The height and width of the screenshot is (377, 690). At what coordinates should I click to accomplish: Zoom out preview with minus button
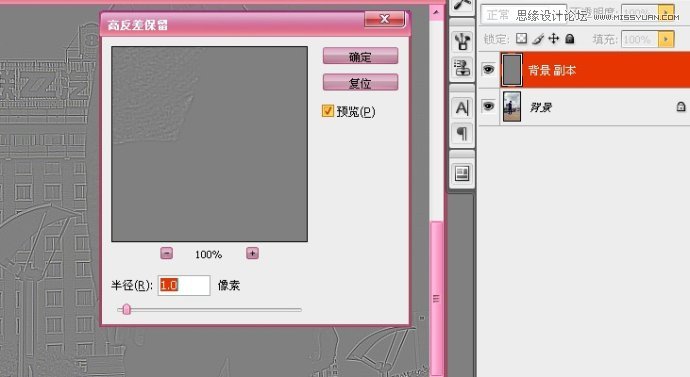click(x=166, y=253)
